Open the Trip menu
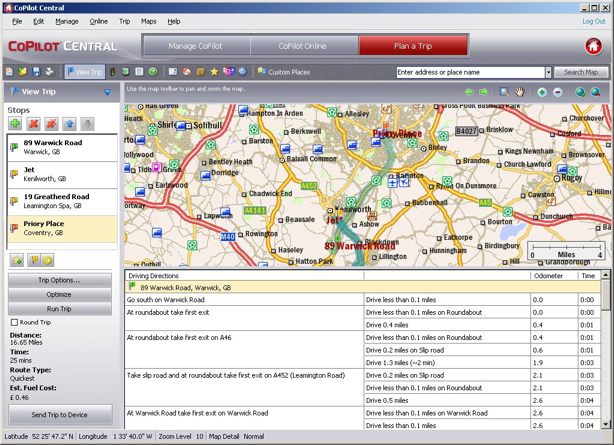Viewport: 614px width, 445px height. tap(125, 21)
